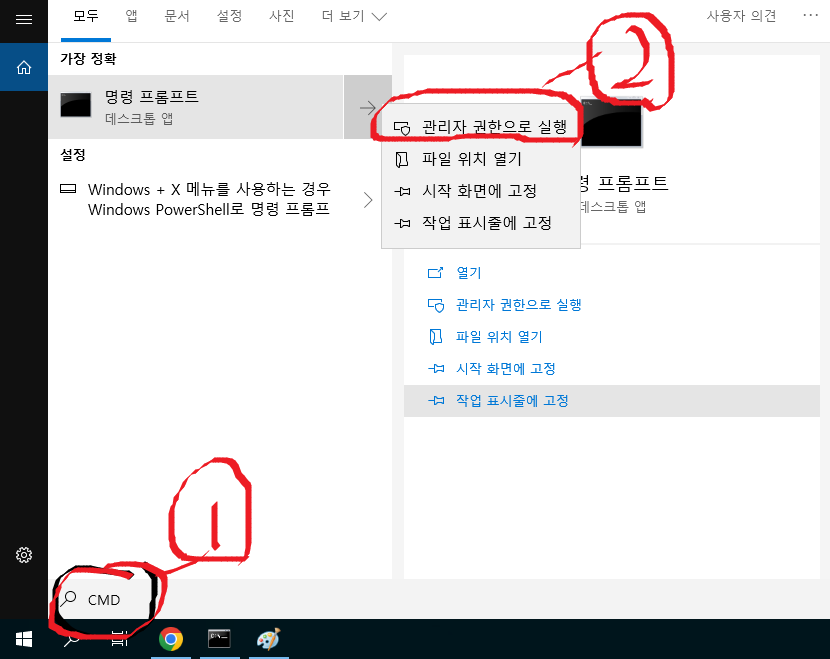This screenshot has width=830, height=659.
Task: Click 열기 in the right panel
Action: (471, 272)
